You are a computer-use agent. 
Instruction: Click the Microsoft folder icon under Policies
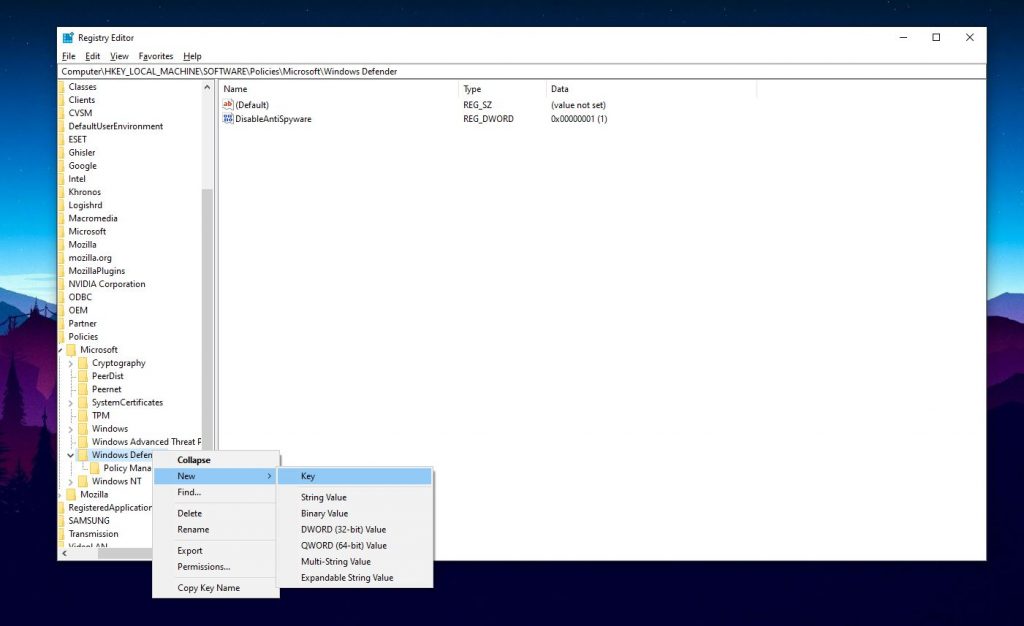(71, 350)
